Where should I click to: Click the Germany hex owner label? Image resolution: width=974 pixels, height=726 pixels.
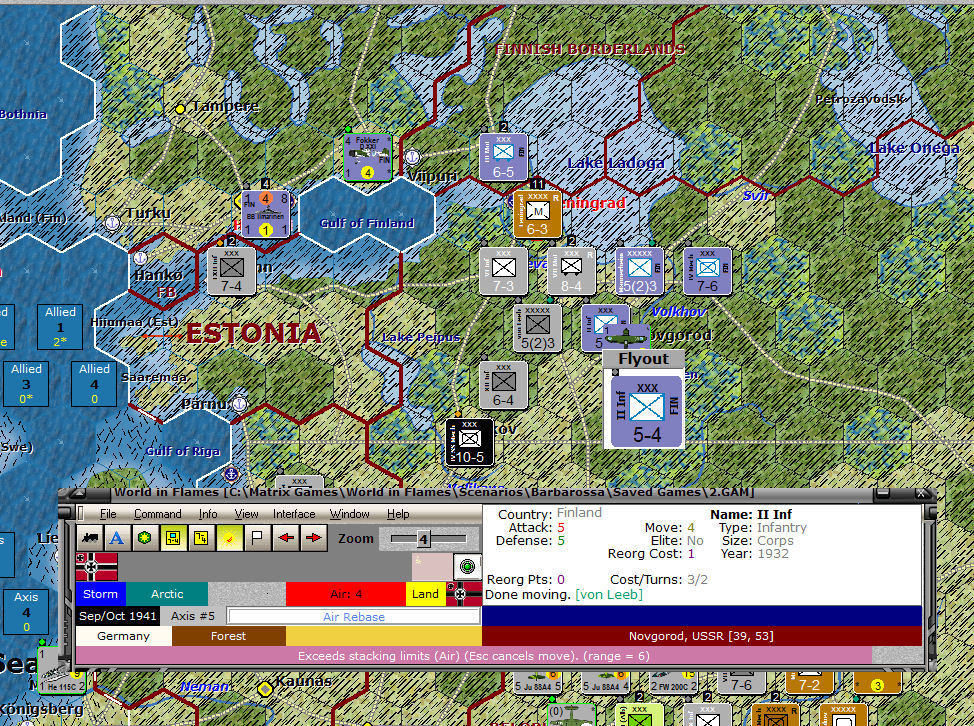tap(124, 636)
